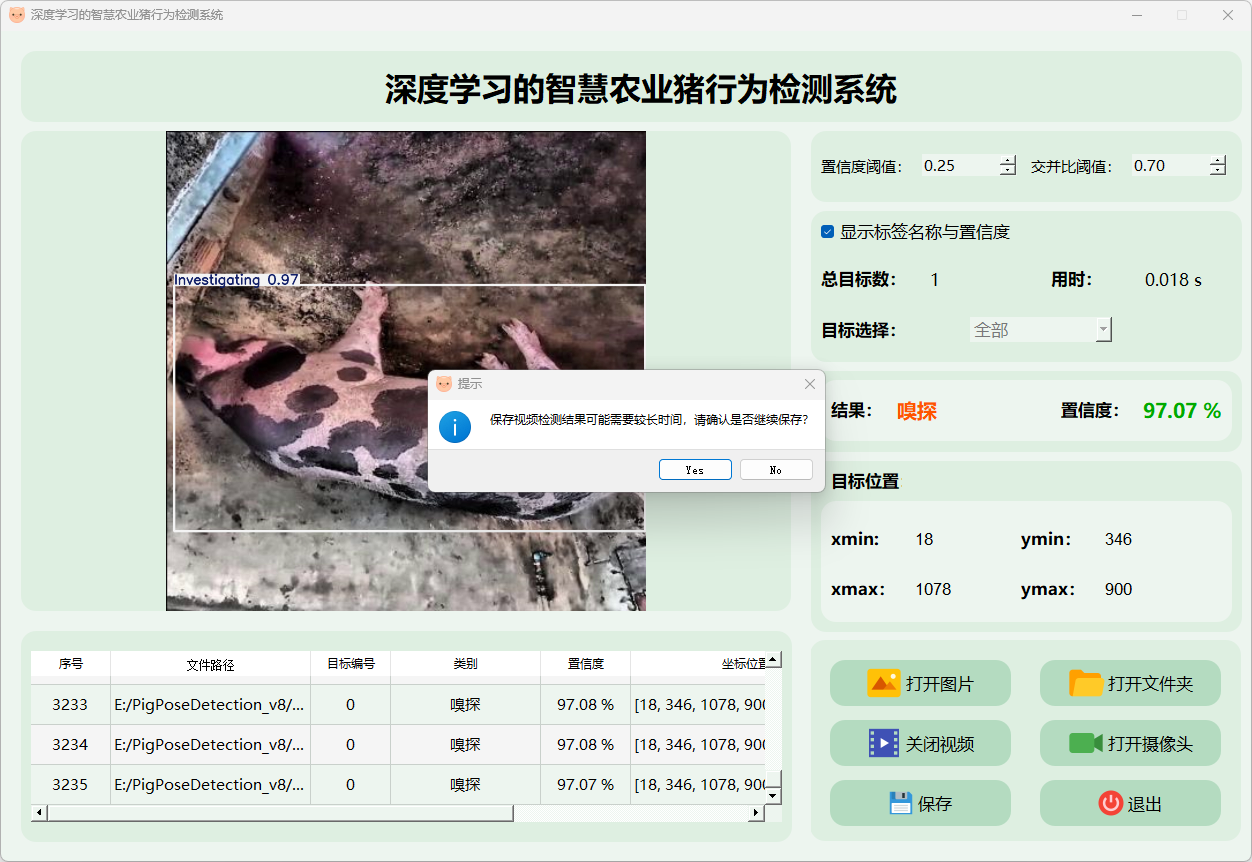This screenshot has height=862, width=1252.
Task: Select the file path column header
Action: pyautogui.click(x=210, y=664)
